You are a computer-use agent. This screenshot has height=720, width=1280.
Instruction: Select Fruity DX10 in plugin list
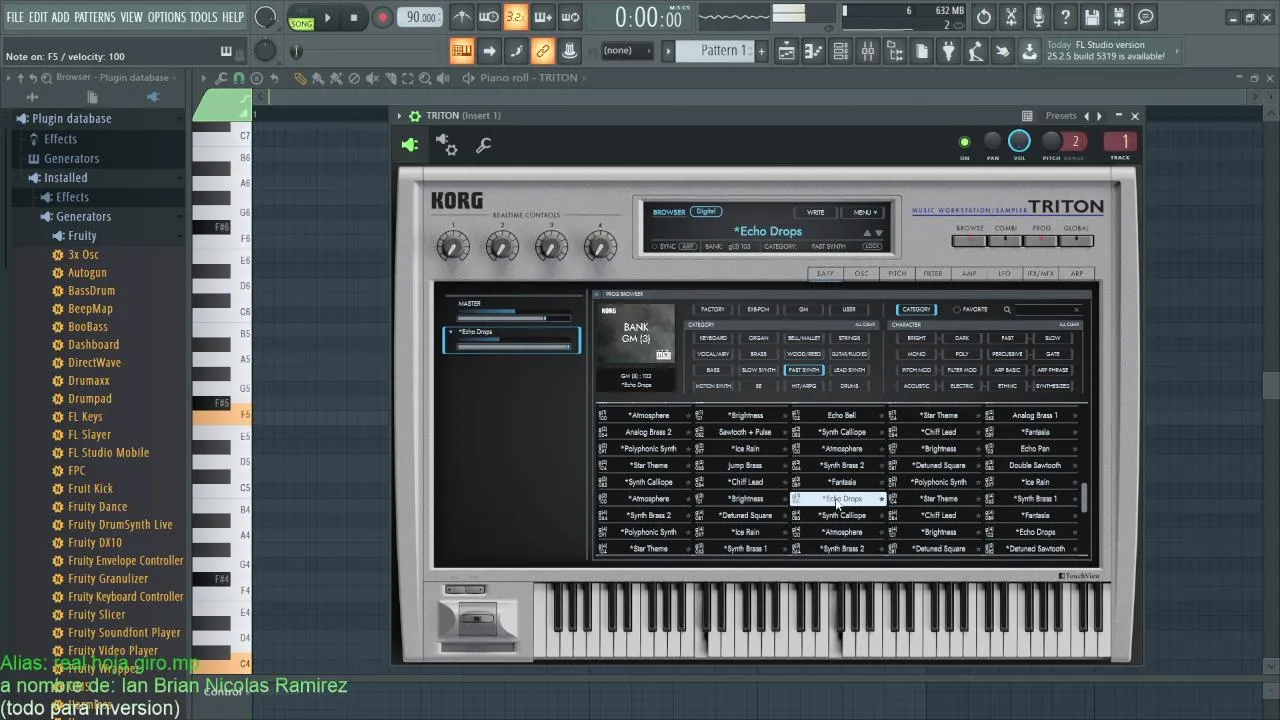pos(94,543)
